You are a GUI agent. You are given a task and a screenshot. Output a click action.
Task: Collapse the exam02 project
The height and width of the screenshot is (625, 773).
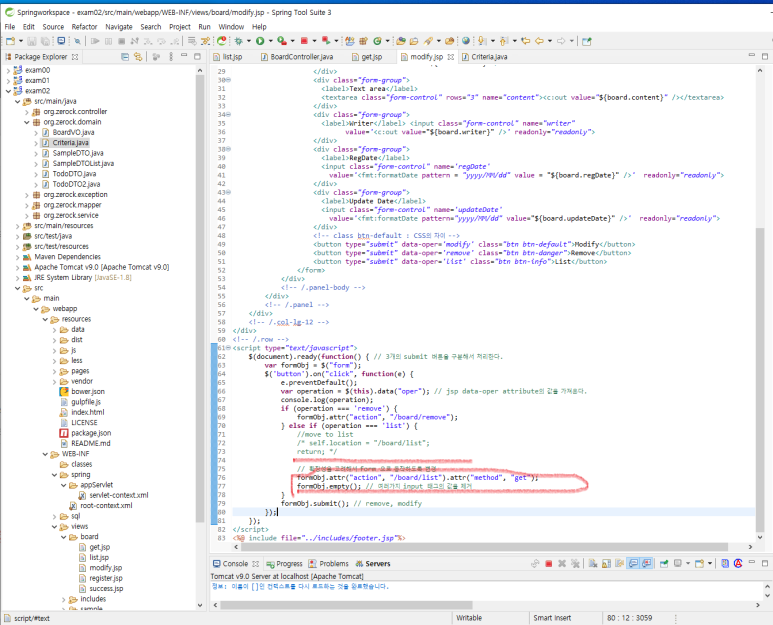(8, 91)
